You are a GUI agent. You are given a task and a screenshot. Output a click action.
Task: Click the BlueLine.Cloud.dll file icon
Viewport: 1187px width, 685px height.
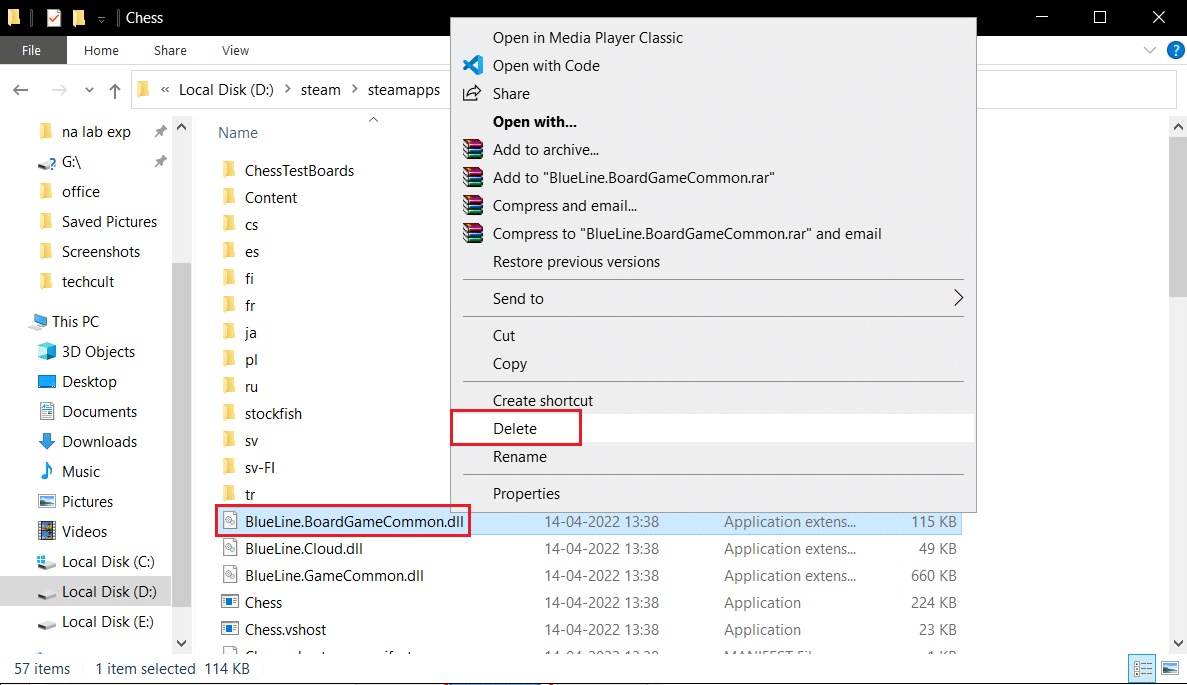click(229, 548)
